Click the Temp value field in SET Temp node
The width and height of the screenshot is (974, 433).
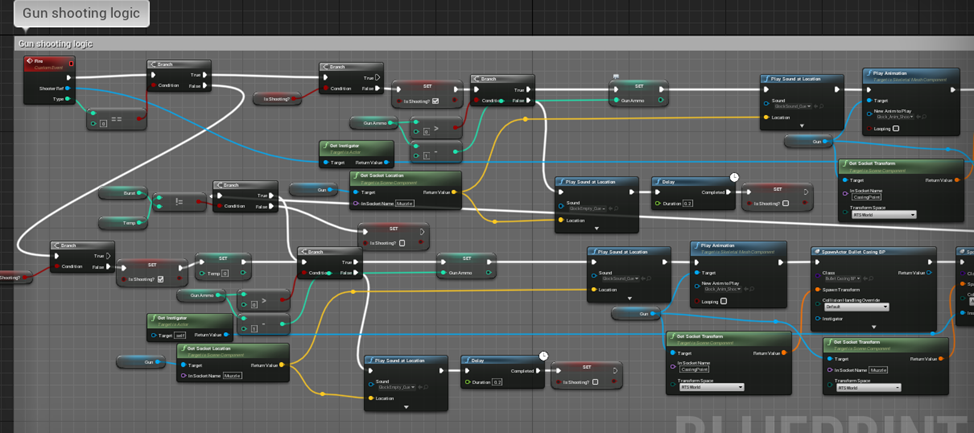pos(225,273)
